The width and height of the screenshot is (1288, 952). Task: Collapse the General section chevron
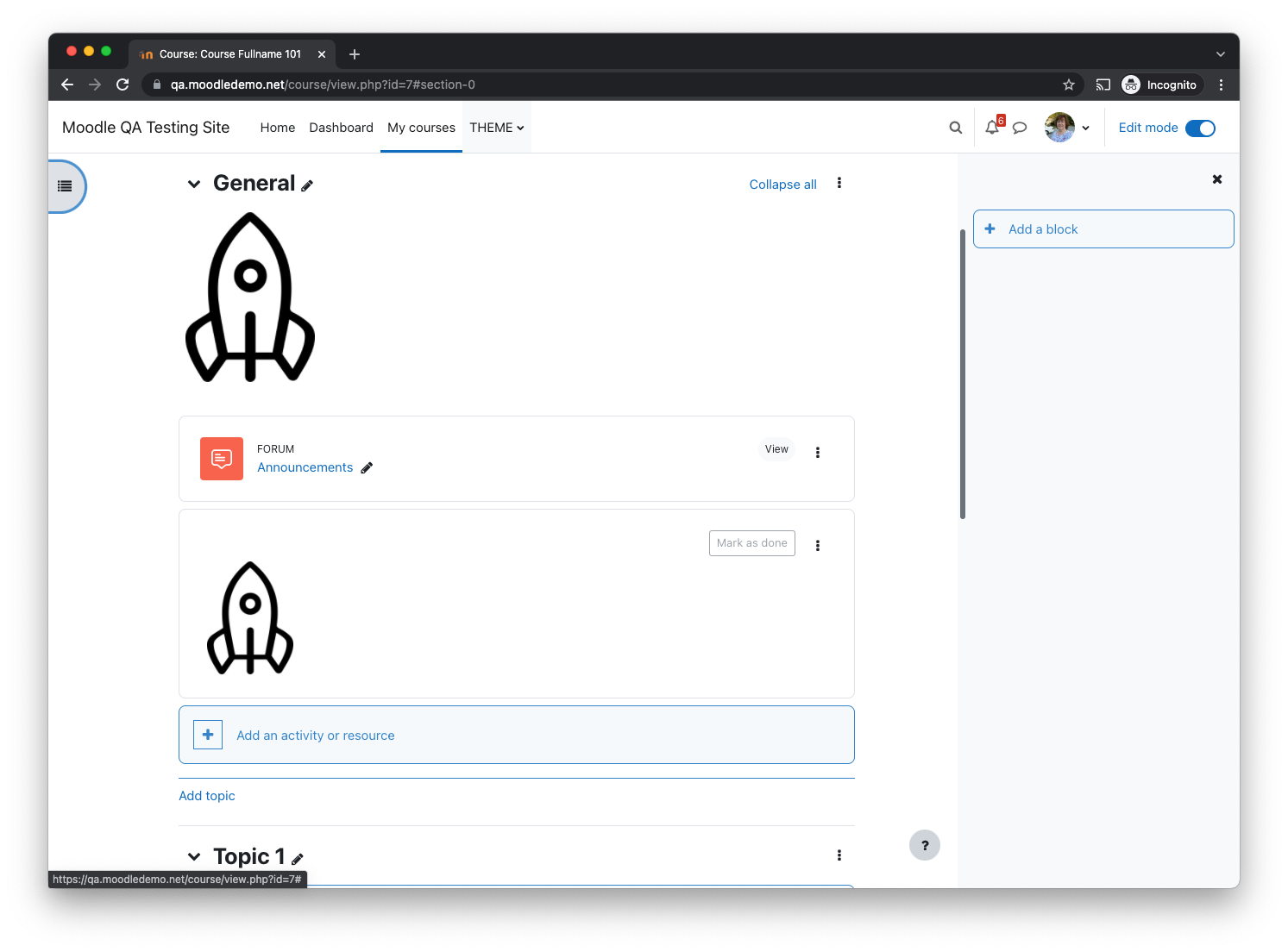coord(194,184)
